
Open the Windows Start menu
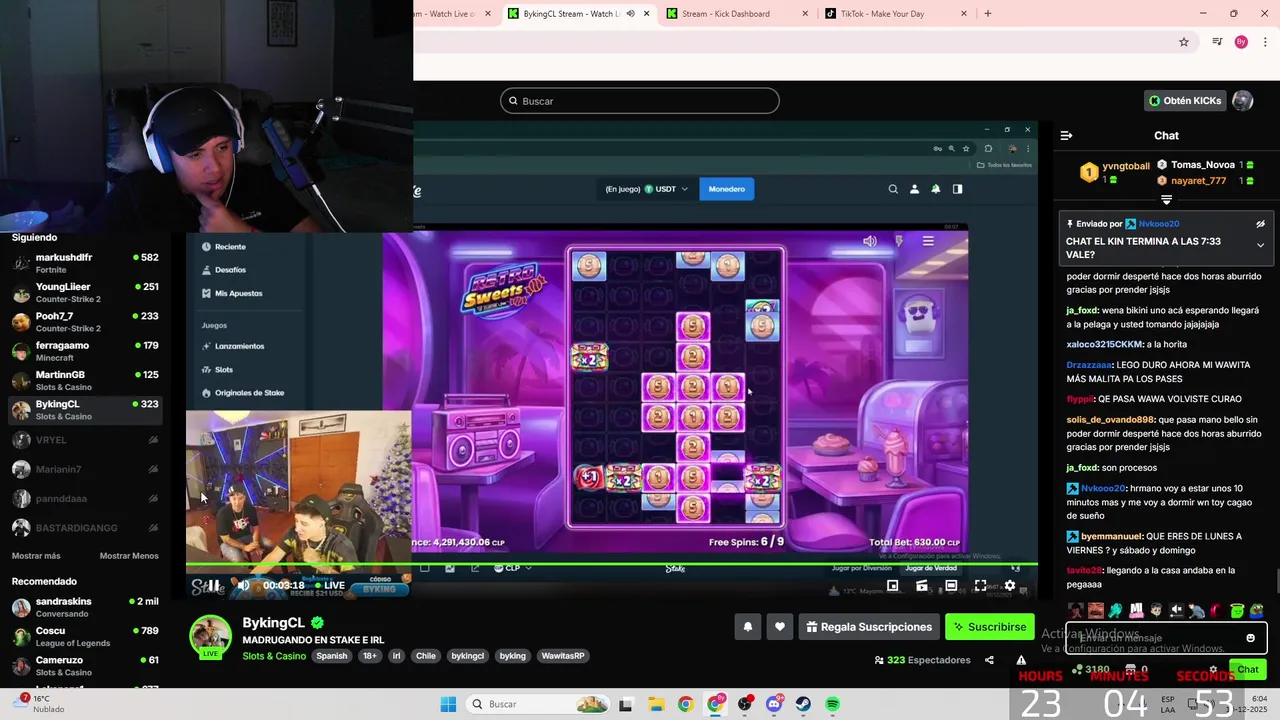[448, 704]
